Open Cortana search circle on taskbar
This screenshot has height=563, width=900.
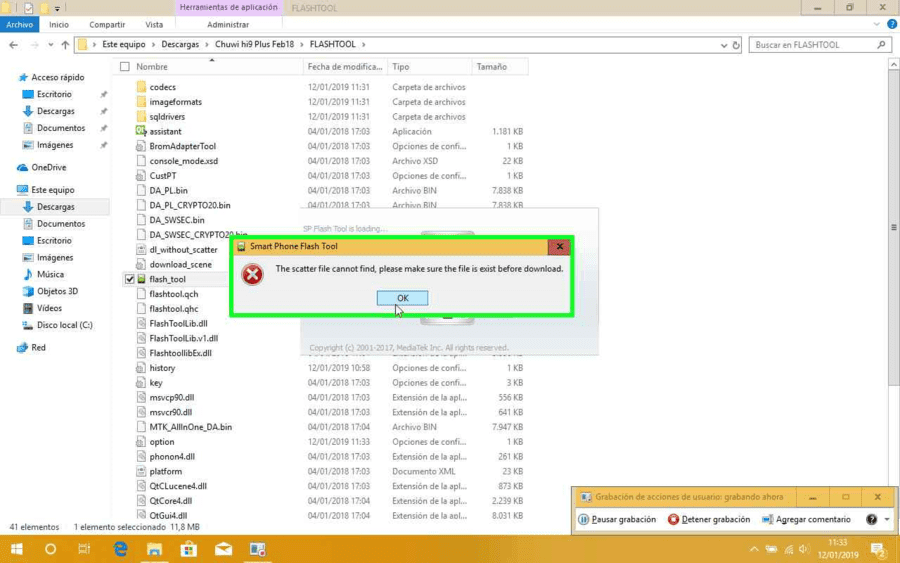tap(51, 549)
